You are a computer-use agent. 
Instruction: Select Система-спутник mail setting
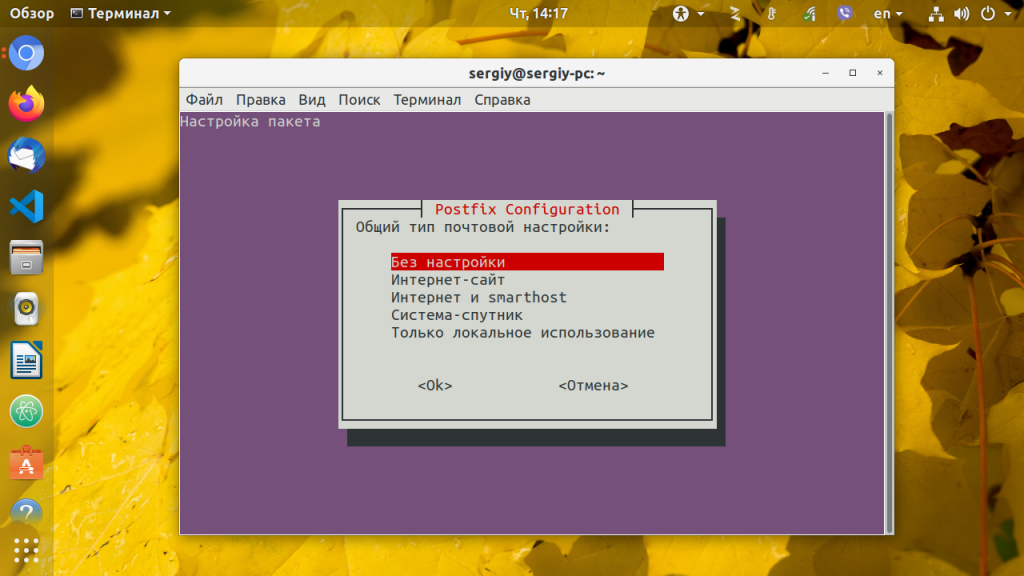[455, 315]
